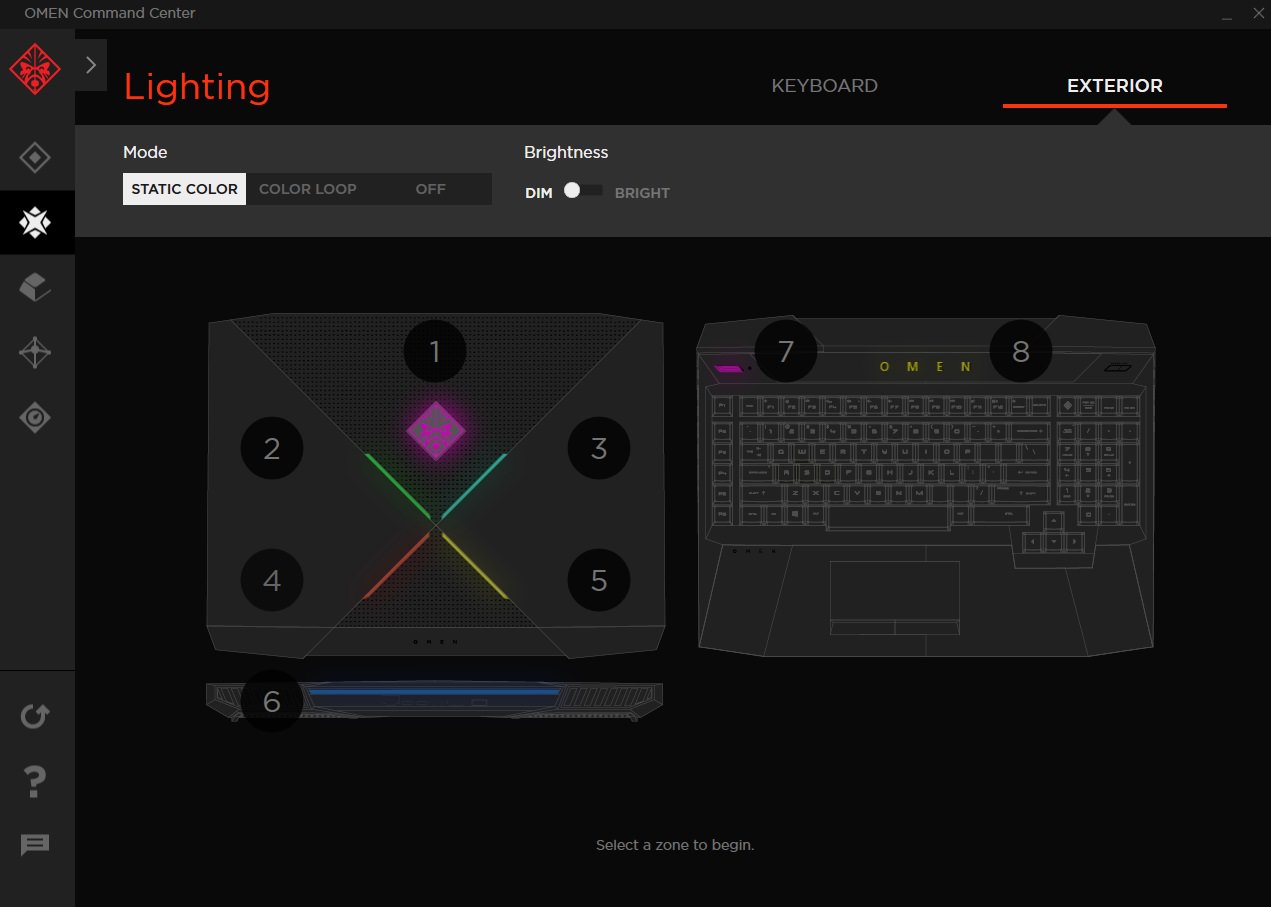Click the yellow light strip on the lid
The image size is (1271, 907).
[474, 565]
